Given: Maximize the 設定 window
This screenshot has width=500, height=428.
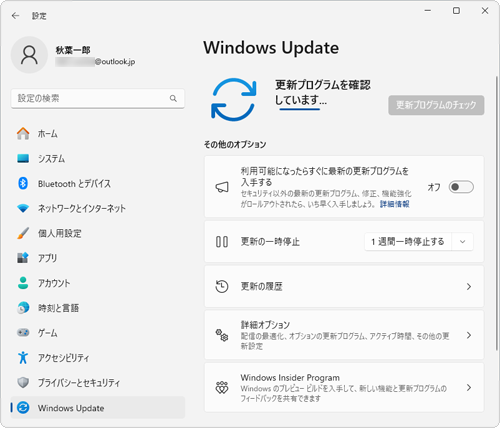Looking at the screenshot, I should coord(456,11).
